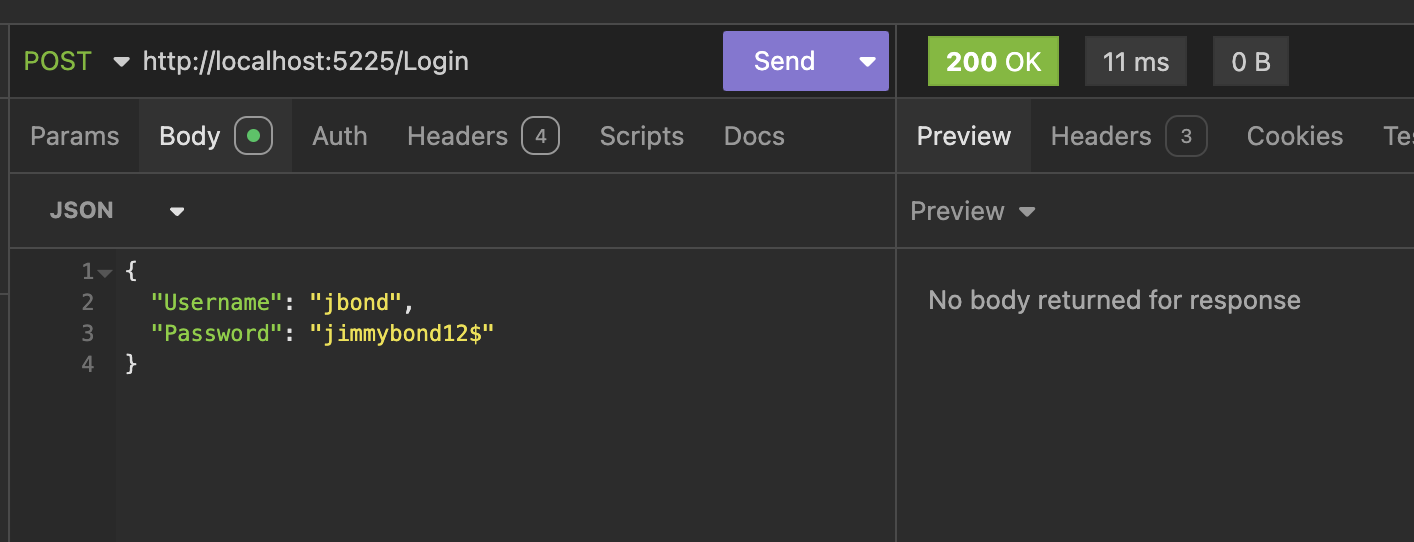
Task: Select the request Body tab
Action: 189,136
